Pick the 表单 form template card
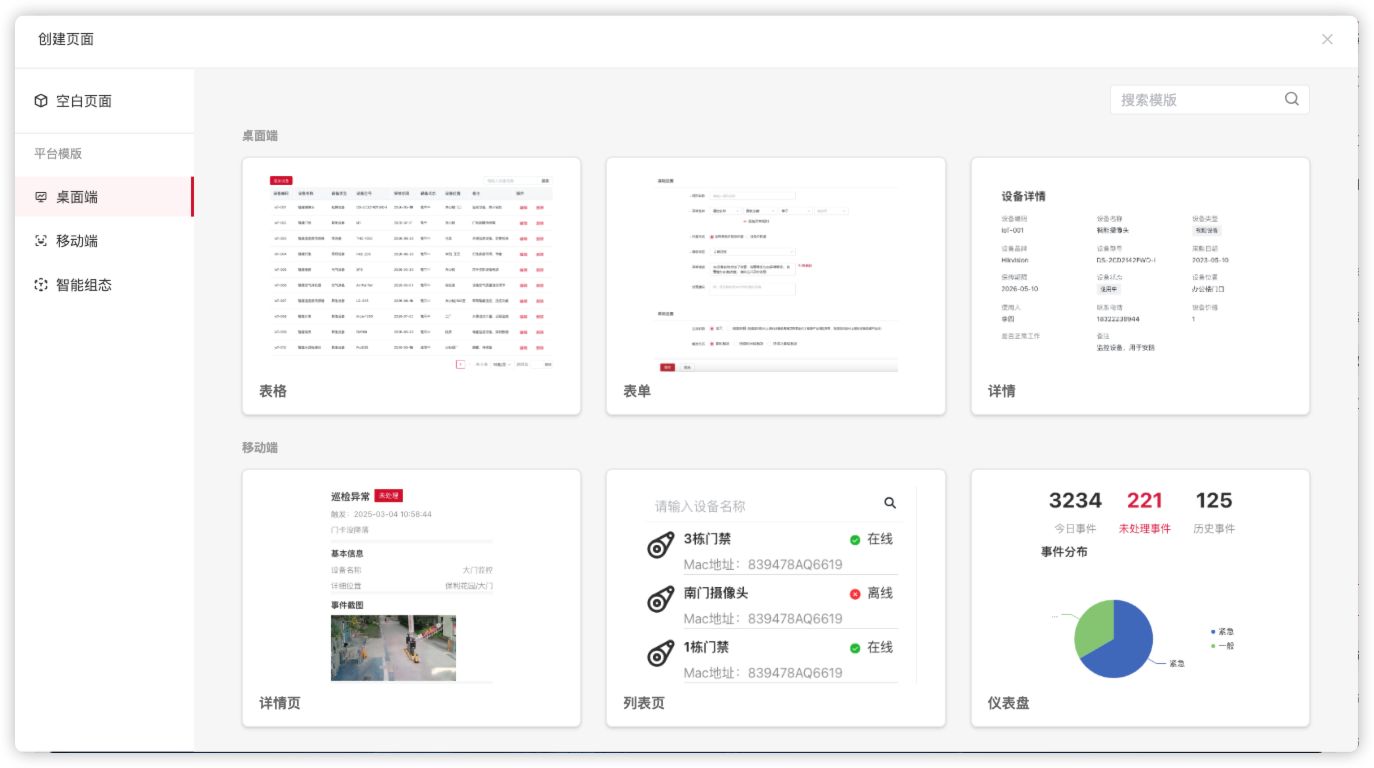Image resolution: width=1374 pixels, height=768 pixels. click(775, 285)
